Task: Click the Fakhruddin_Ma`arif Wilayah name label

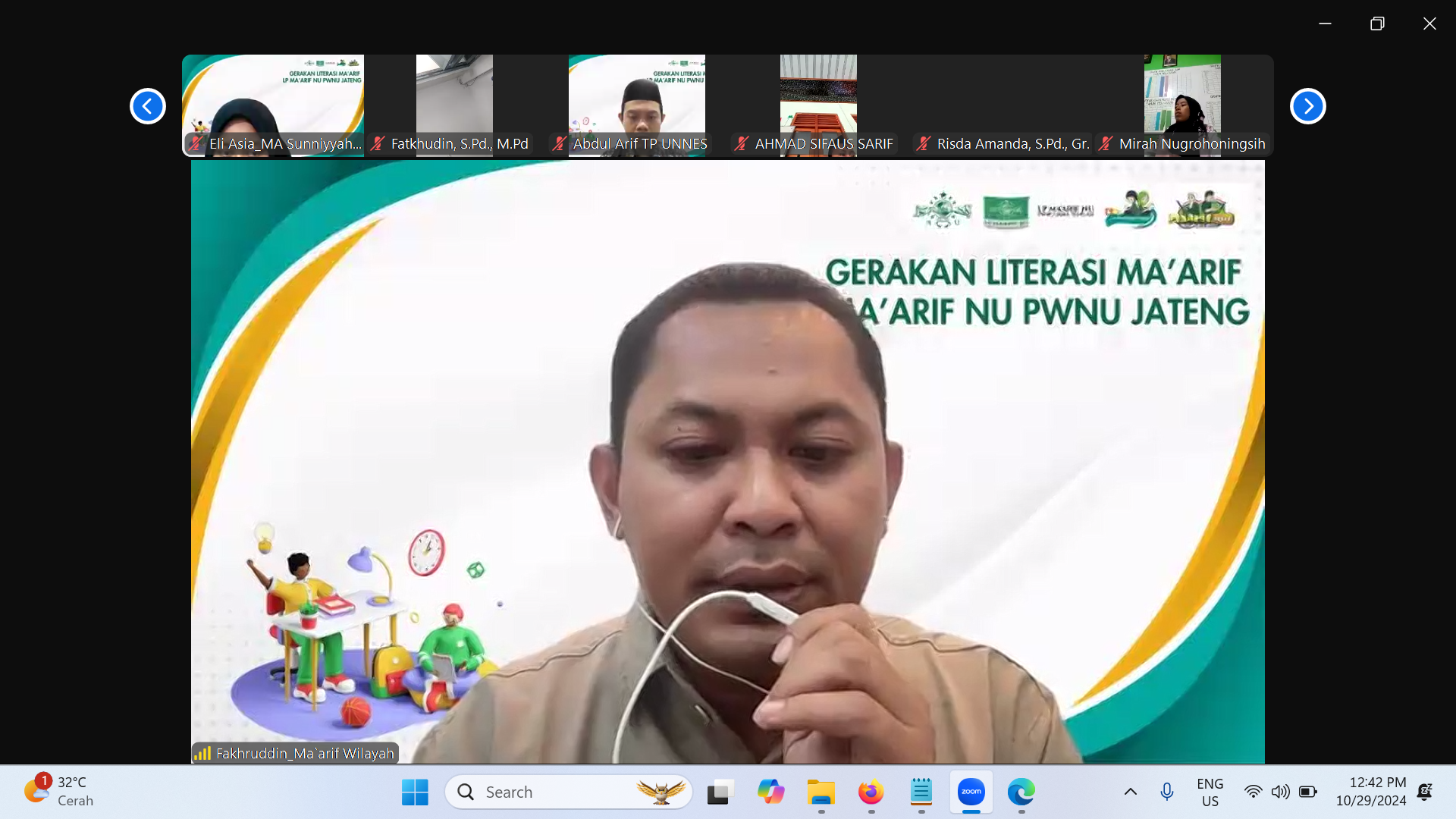Action: tap(305, 753)
